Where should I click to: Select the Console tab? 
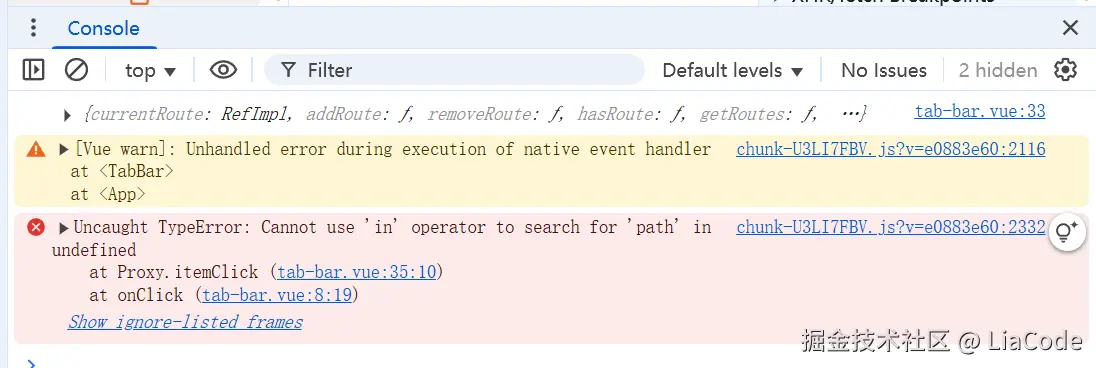pos(103,29)
